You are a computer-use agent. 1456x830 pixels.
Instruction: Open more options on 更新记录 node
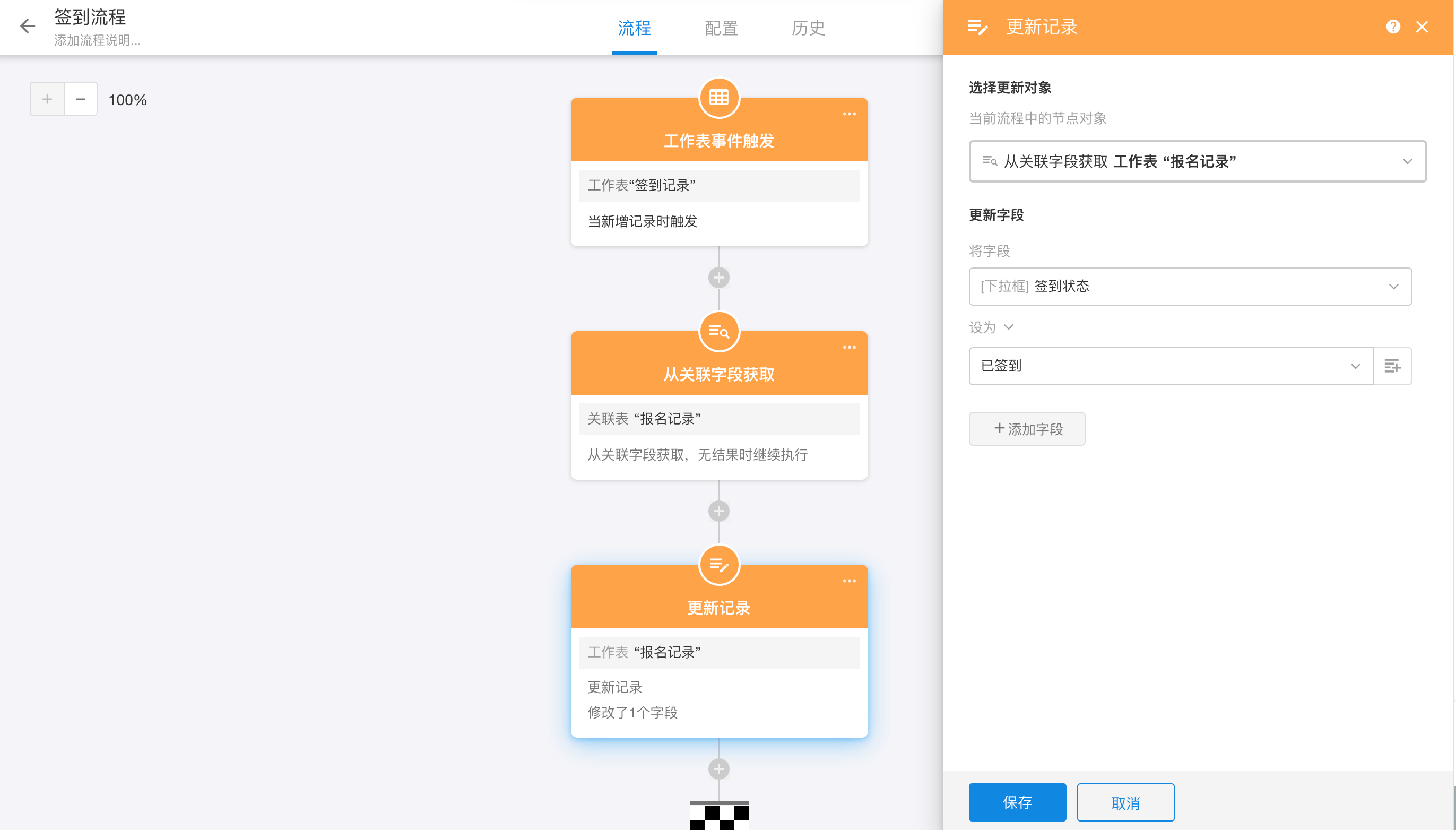tap(849, 581)
